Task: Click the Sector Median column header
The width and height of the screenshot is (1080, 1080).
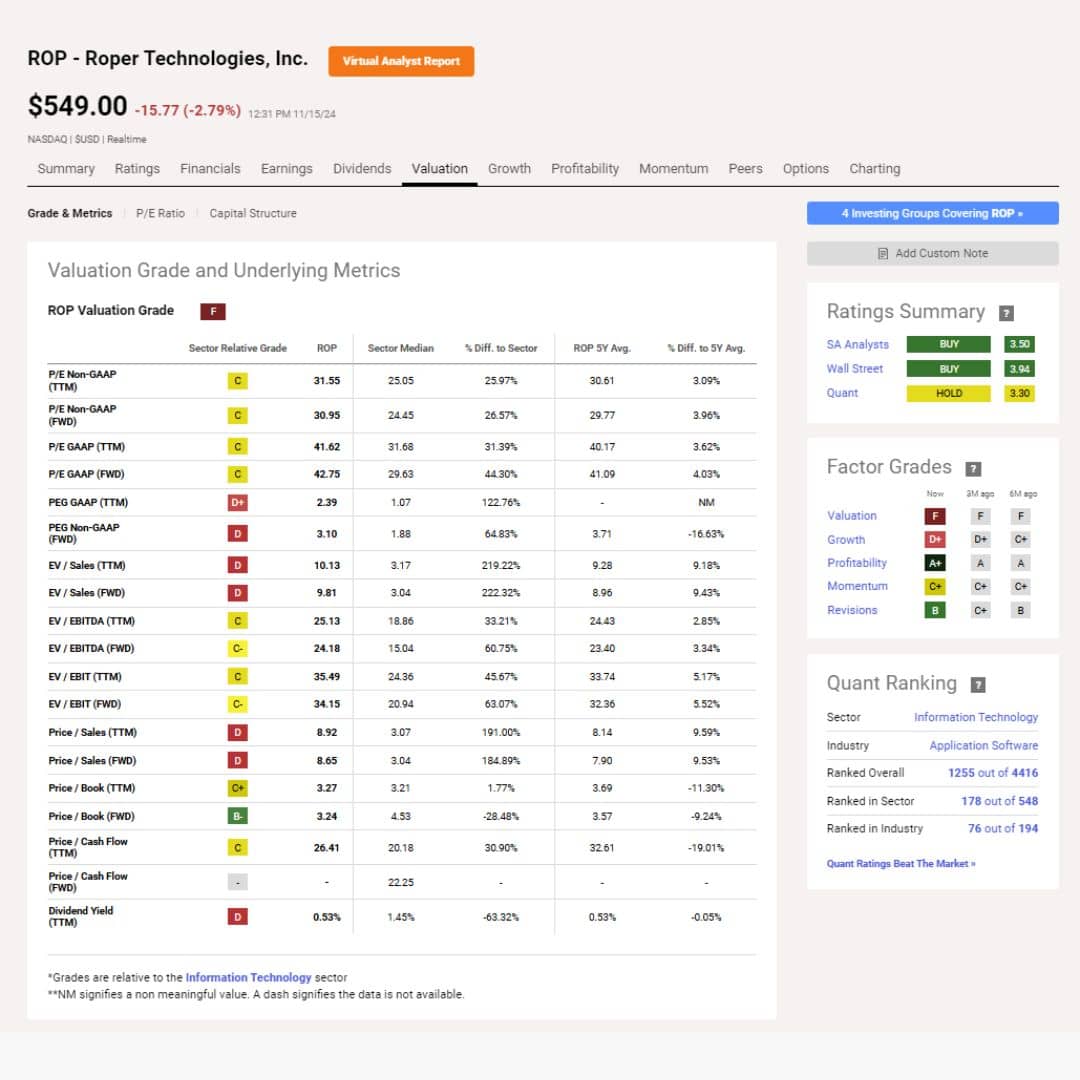Action: pos(401,349)
